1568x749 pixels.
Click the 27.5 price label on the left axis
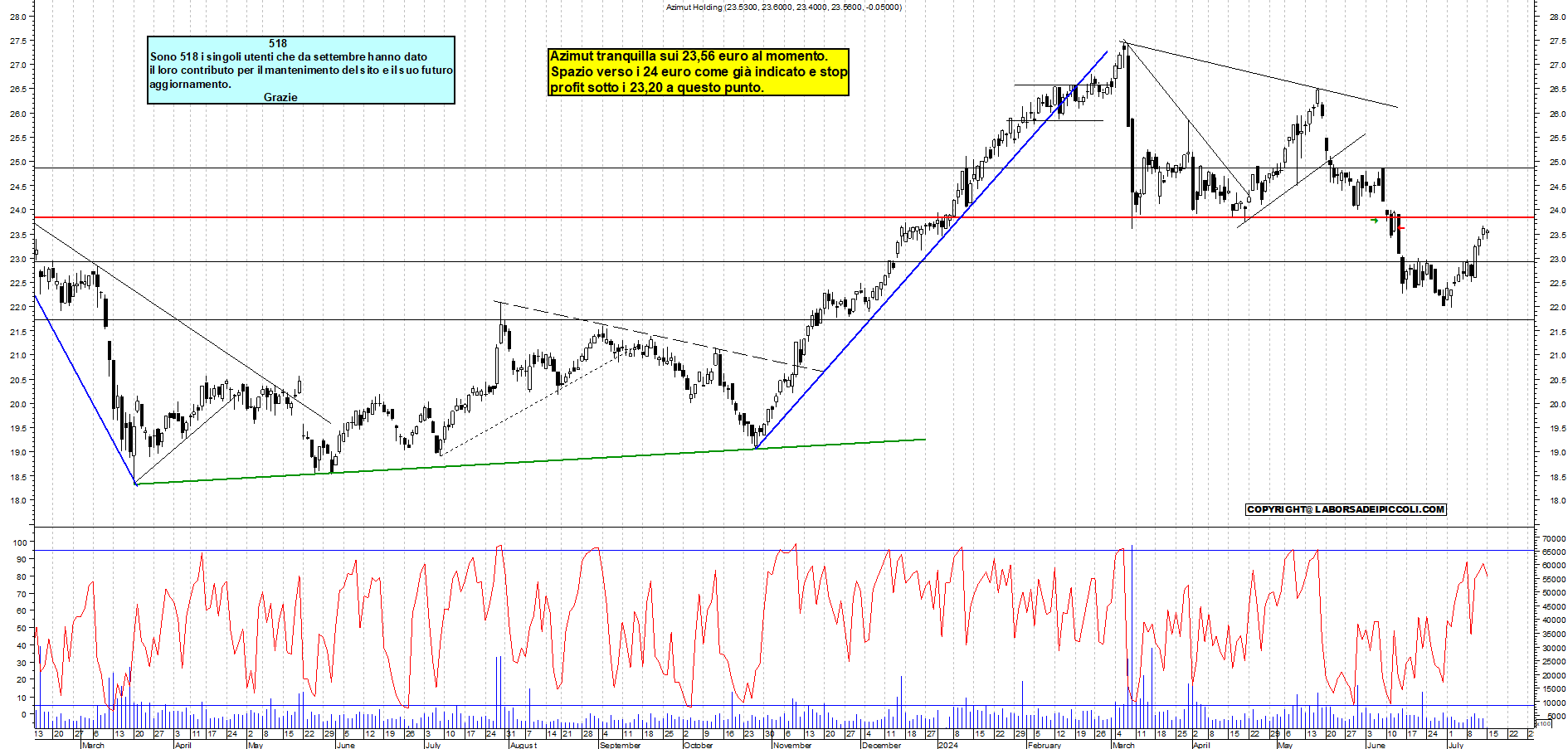19,41
